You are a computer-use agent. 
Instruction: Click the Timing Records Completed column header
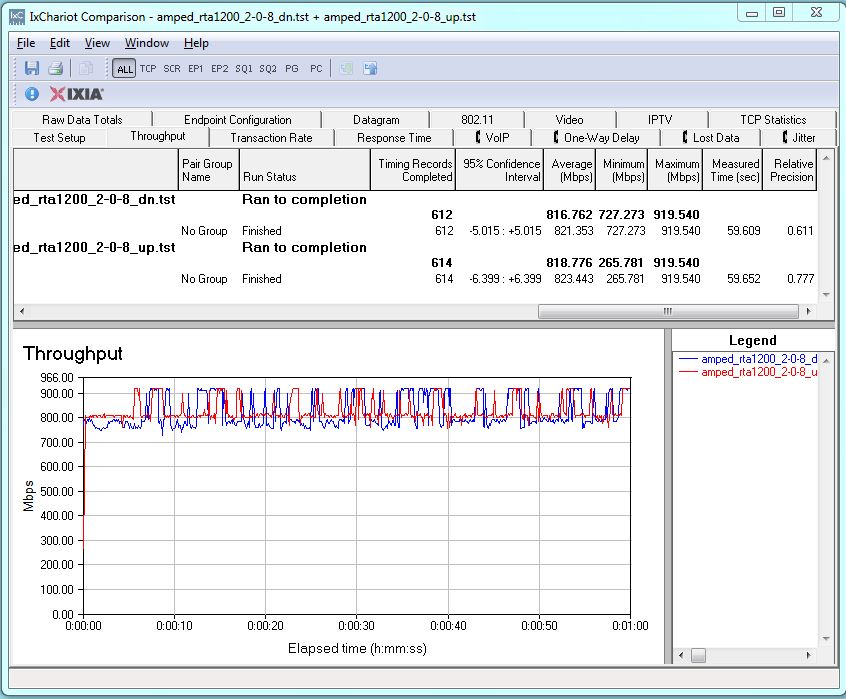pos(413,170)
